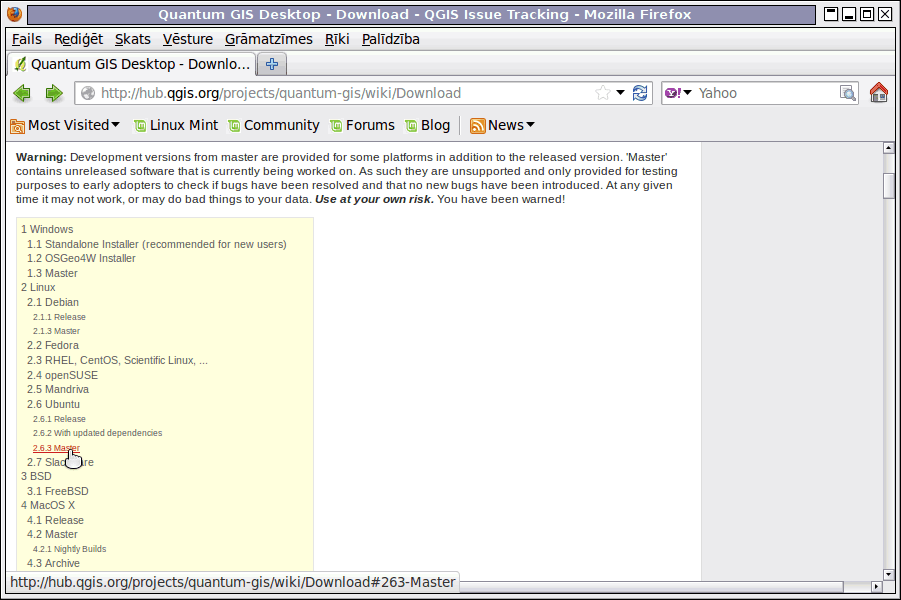This screenshot has height=600, width=901.
Task: Open 4.2.1 Nightly Builds link
Action: (x=70, y=549)
